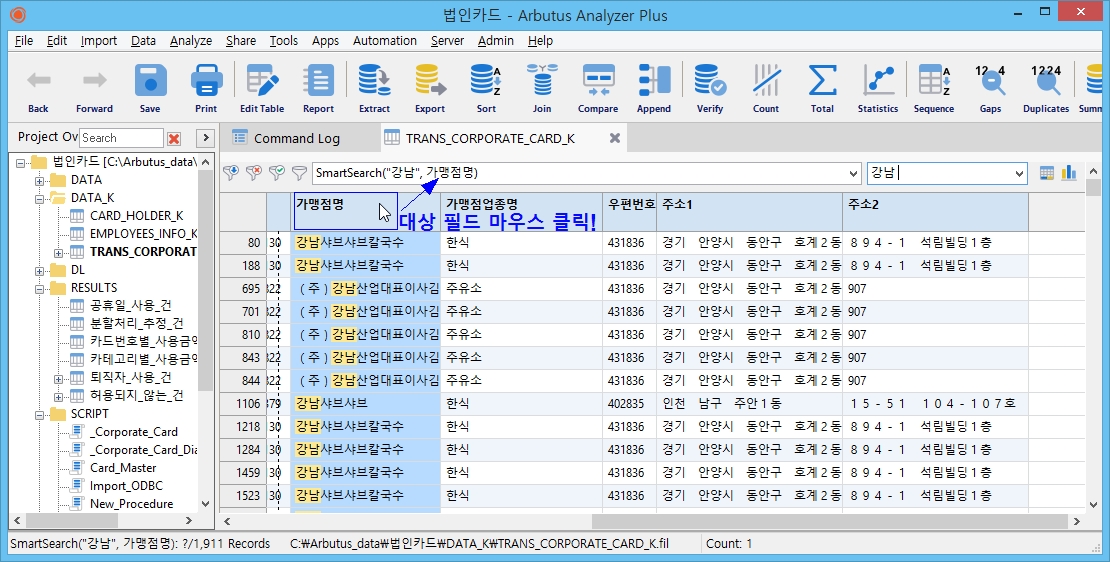Open the Analyze menu
This screenshot has height=562, width=1110.
(190, 40)
